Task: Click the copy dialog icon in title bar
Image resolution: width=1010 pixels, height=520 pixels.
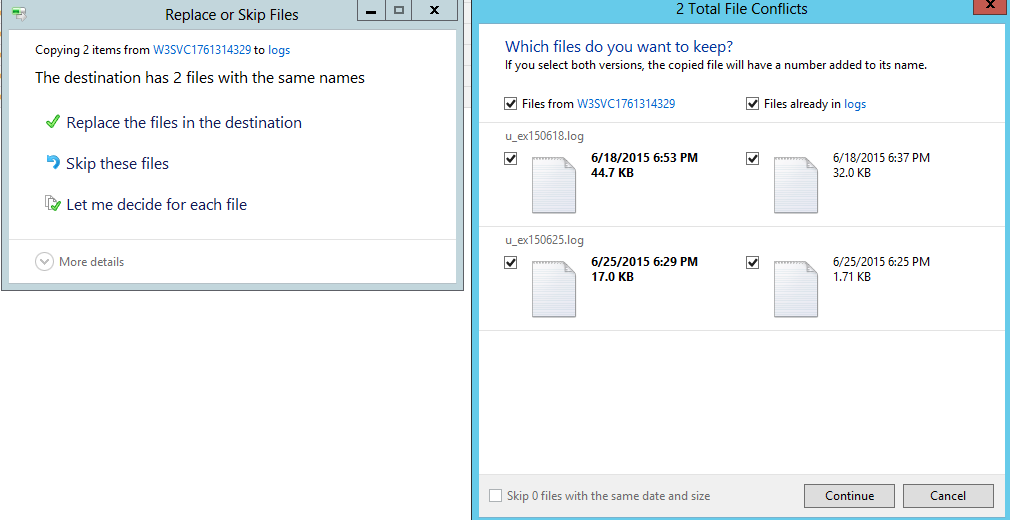Action: (x=19, y=13)
